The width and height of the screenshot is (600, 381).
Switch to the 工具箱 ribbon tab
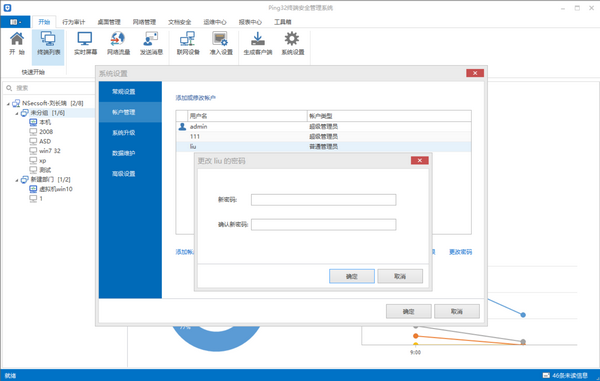click(x=282, y=22)
